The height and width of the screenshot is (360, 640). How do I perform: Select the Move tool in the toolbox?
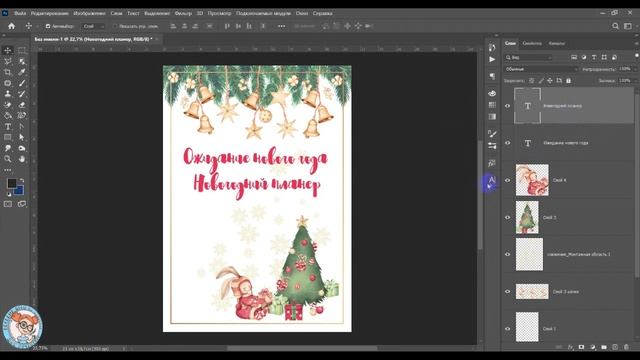[8, 50]
